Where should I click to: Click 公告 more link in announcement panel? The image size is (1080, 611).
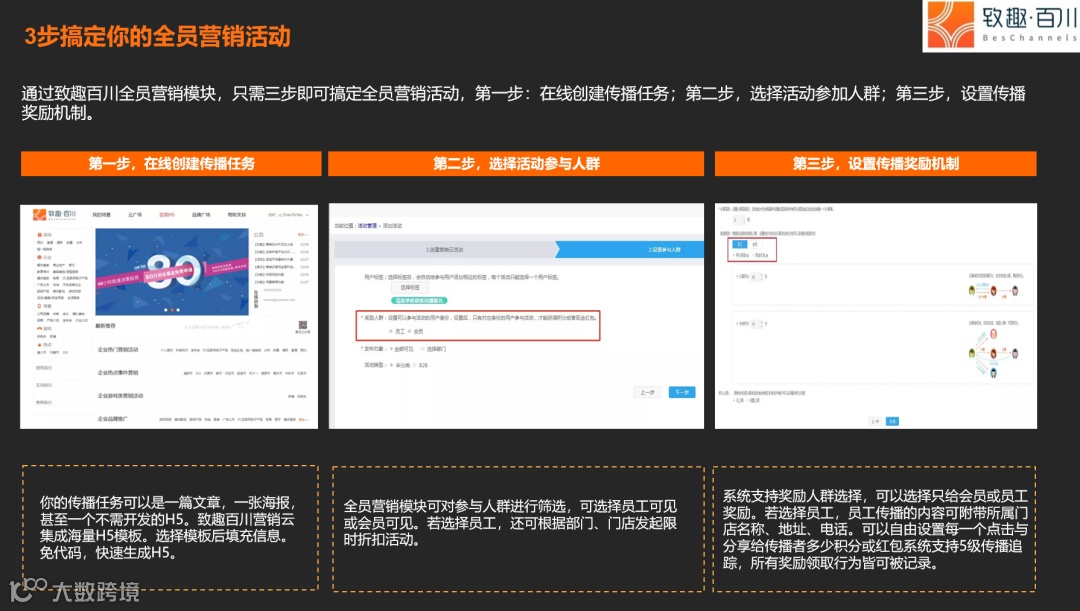tap(304, 235)
